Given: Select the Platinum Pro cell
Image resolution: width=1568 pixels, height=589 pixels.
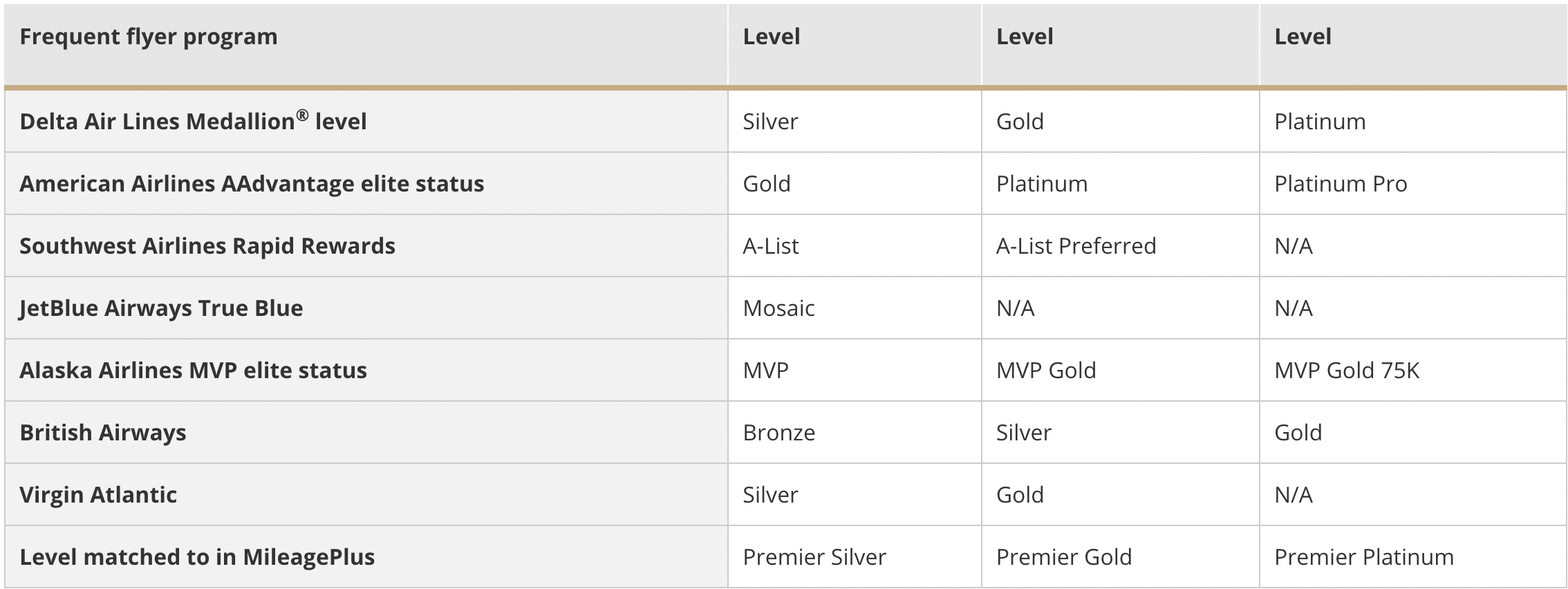Looking at the screenshot, I should pos(1412,183).
